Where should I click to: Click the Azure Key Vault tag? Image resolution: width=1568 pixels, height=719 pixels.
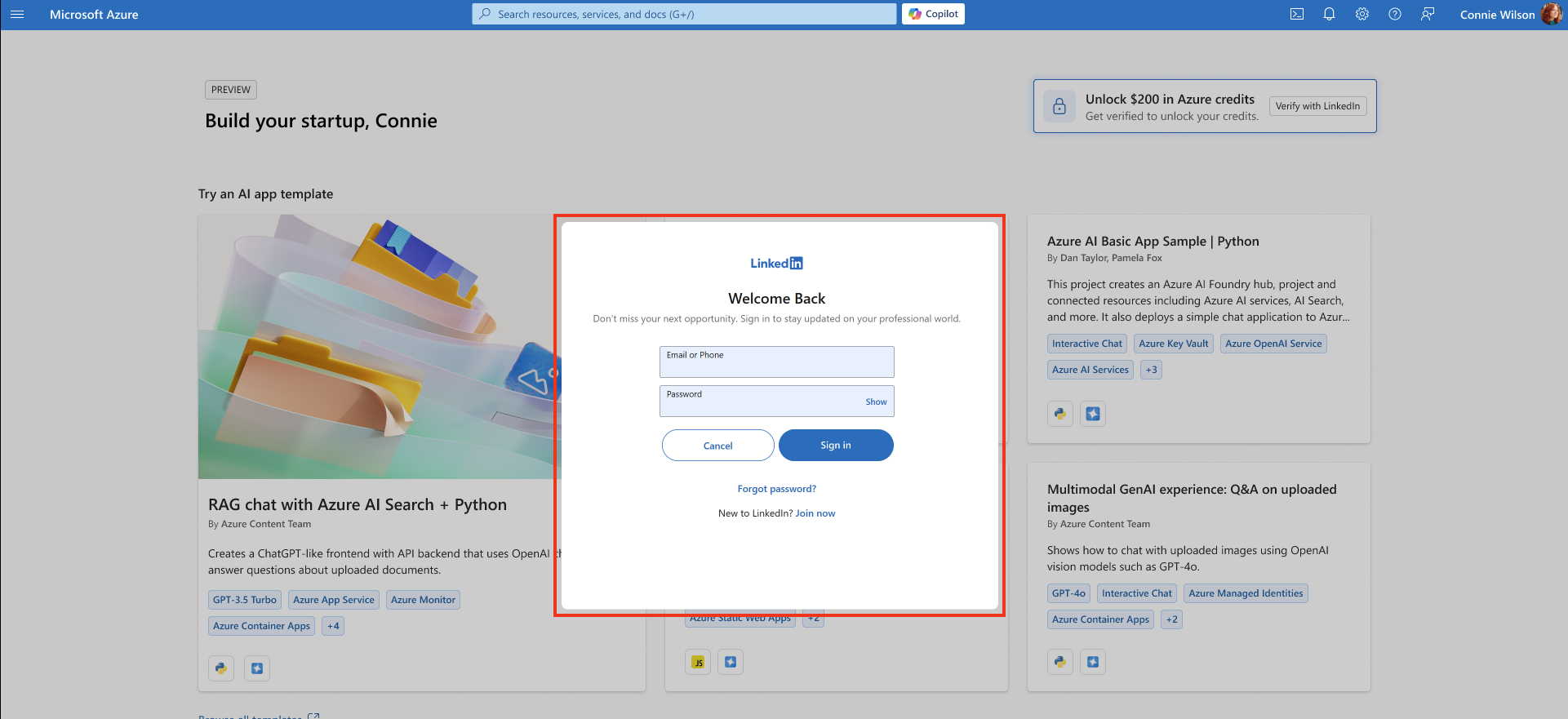click(x=1174, y=344)
